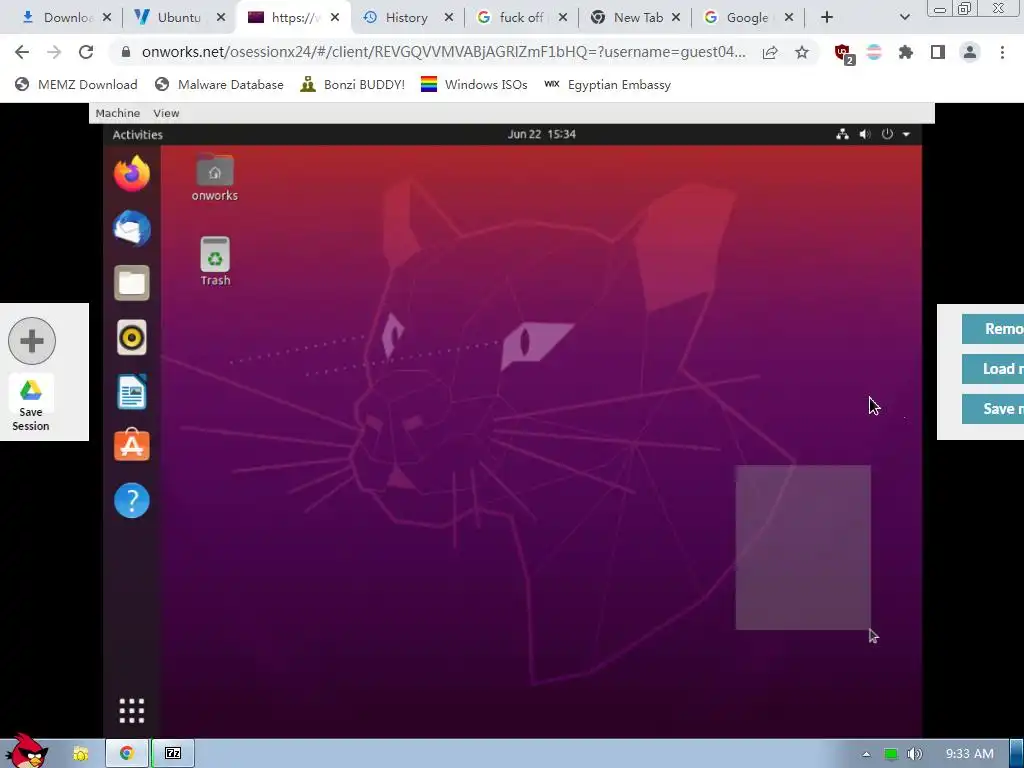Click the Ubuntu volume icon in top bar
This screenshot has height=768, width=1024.
pos(865,134)
